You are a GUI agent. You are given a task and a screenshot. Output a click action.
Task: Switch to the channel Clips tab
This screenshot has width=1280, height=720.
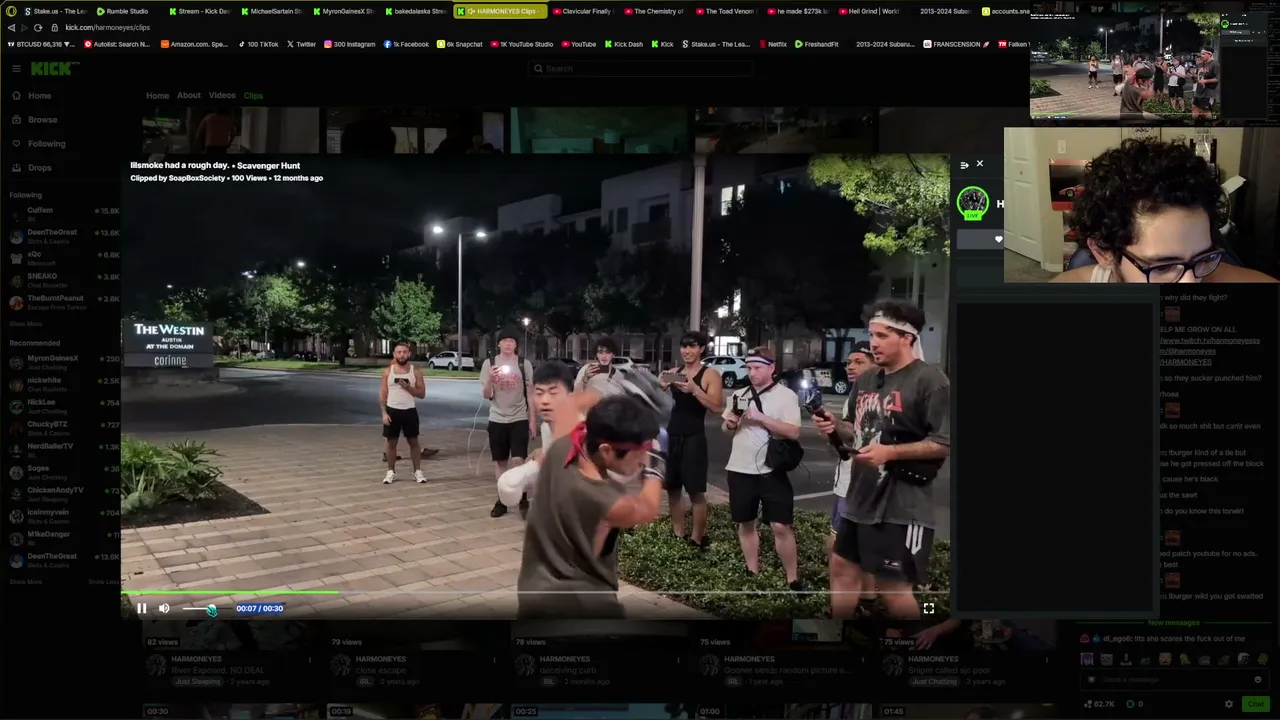point(253,96)
